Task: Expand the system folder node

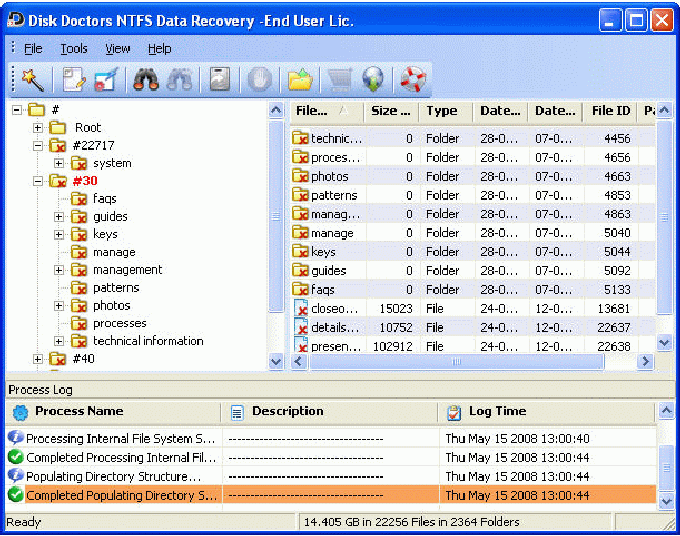Action: tap(59, 163)
